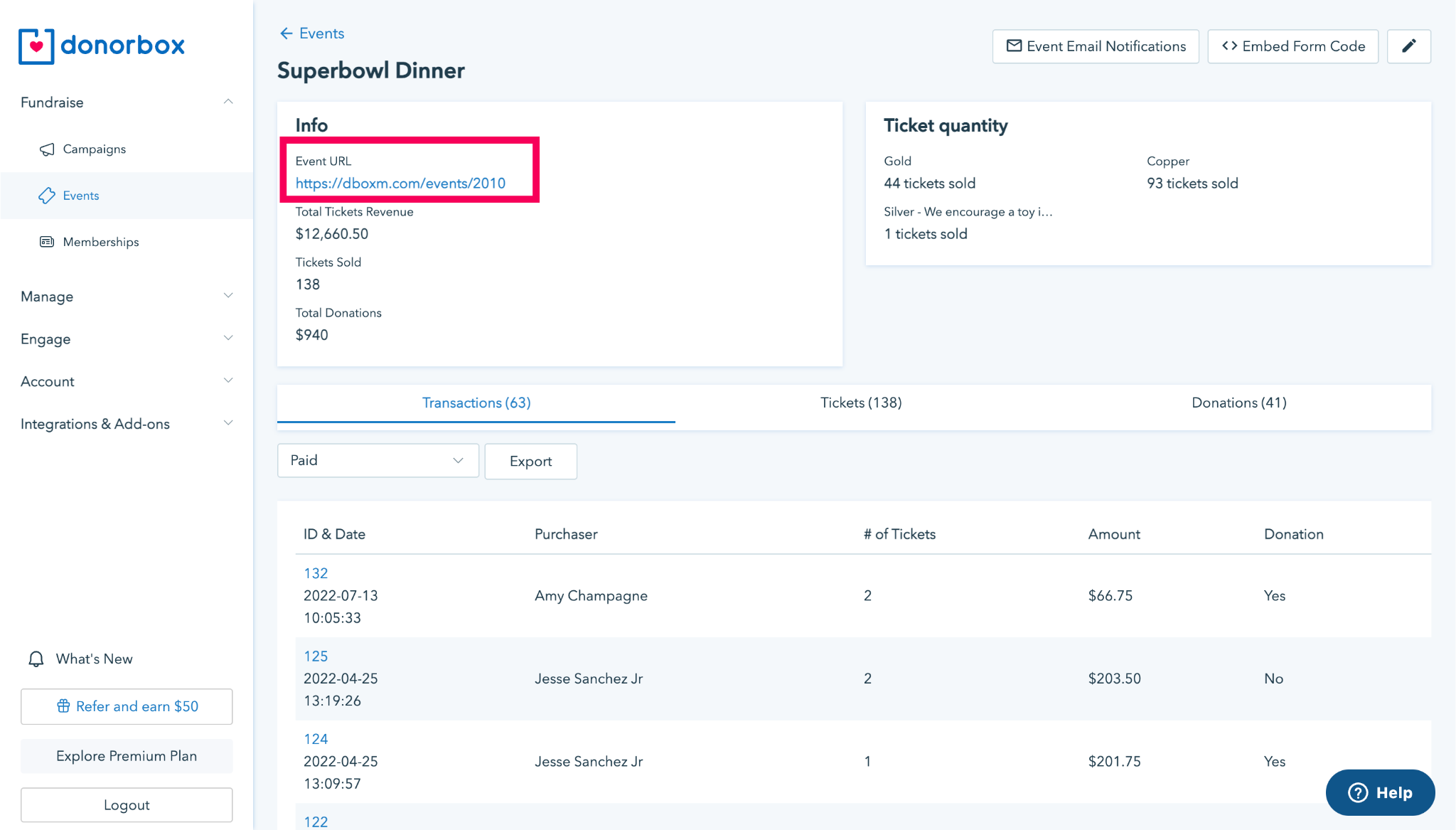This screenshot has width=1456, height=830.
Task: Open transaction ID 125
Action: pyautogui.click(x=316, y=656)
